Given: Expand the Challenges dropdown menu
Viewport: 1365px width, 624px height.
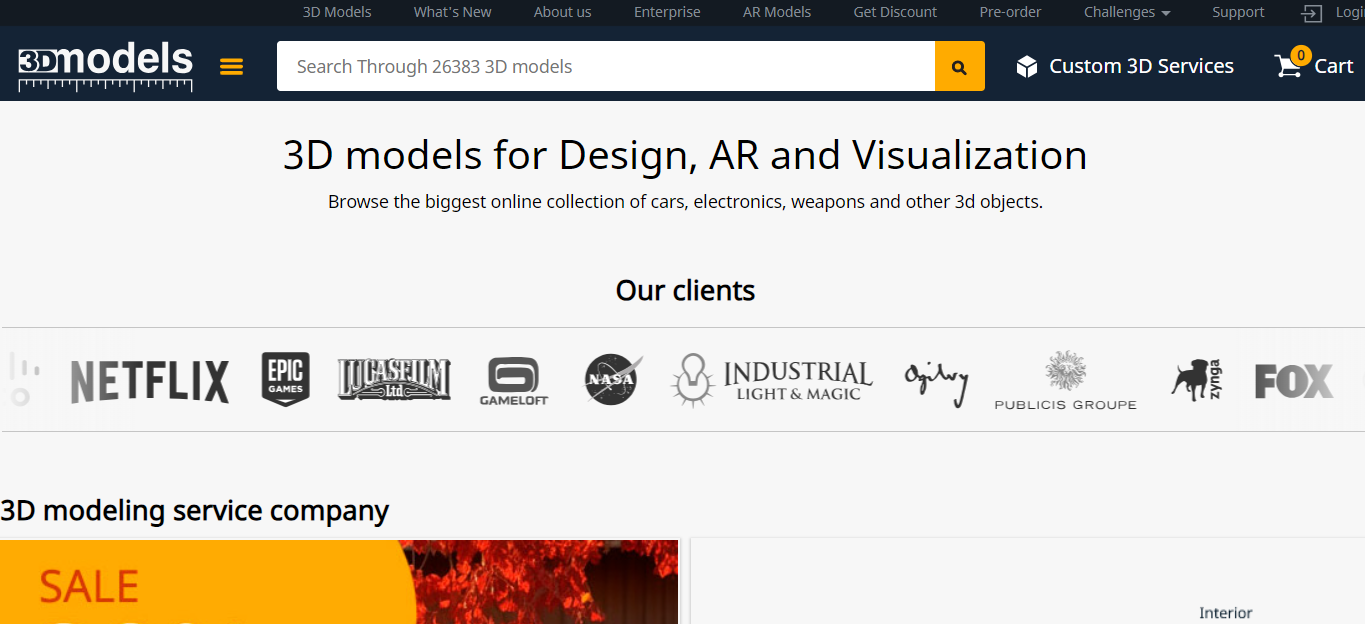Looking at the screenshot, I should [x=1127, y=12].
